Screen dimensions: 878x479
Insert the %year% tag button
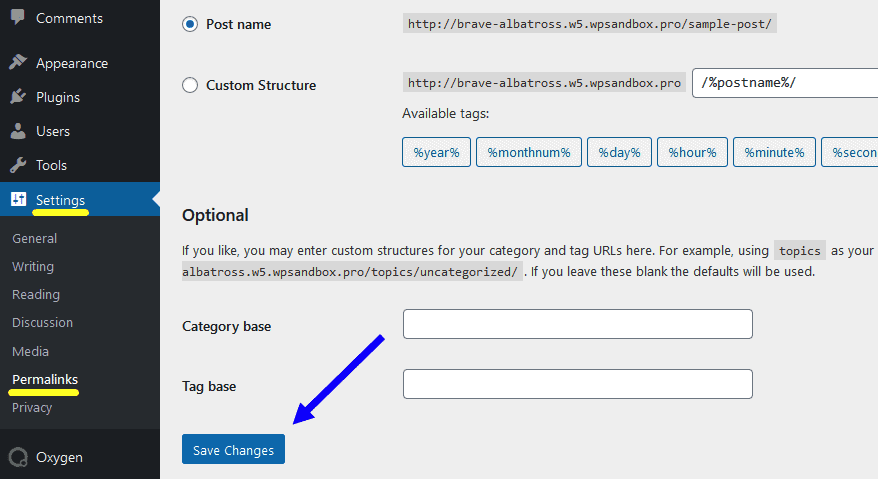[436, 152]
